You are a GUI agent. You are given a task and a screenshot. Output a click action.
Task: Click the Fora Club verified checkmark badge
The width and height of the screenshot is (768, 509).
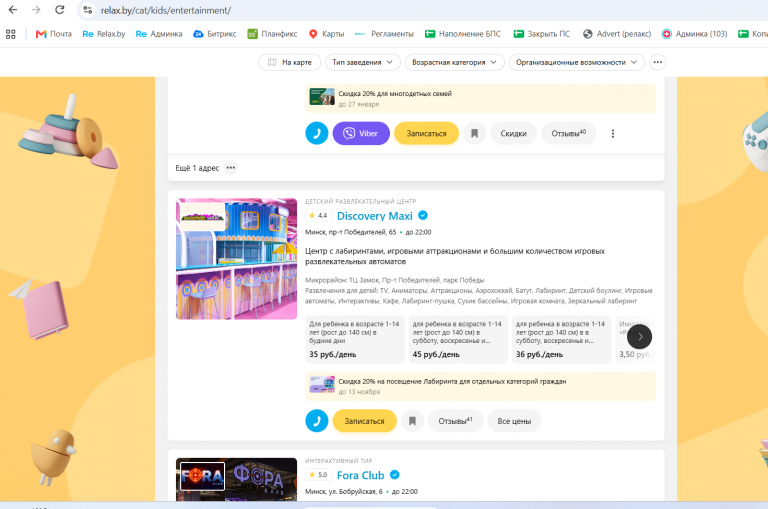pos(395,475)
